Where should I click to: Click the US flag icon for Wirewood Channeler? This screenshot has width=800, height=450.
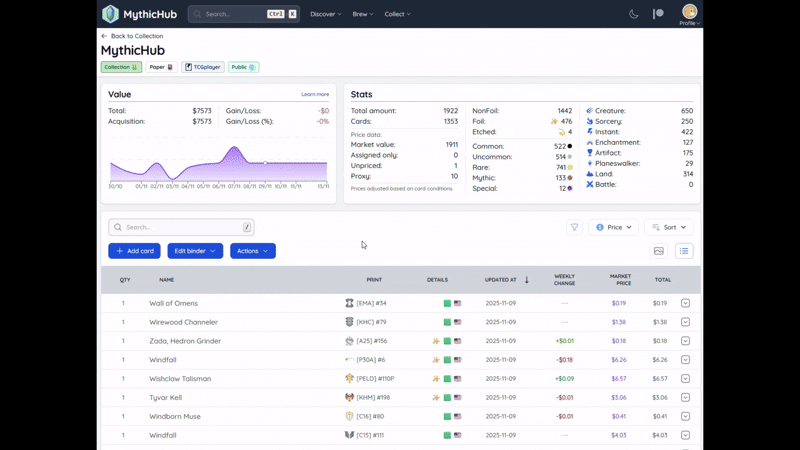(x=458, y=322)
